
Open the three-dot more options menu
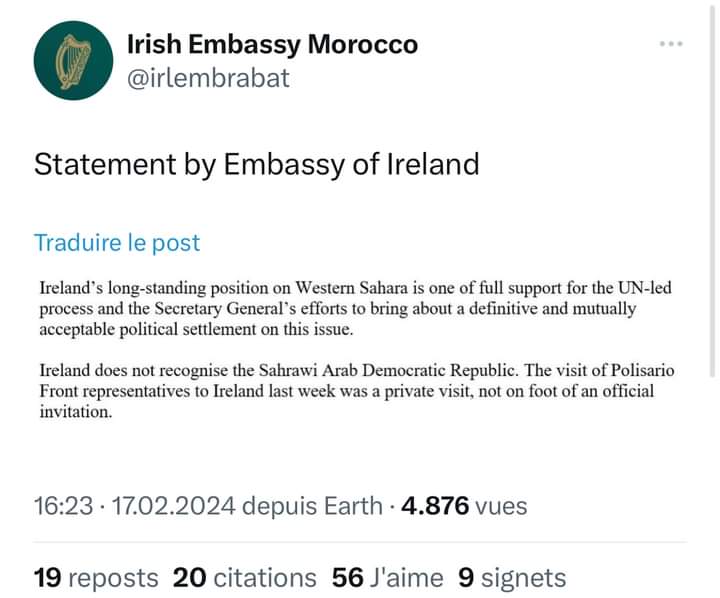click(x=671, y=44)
